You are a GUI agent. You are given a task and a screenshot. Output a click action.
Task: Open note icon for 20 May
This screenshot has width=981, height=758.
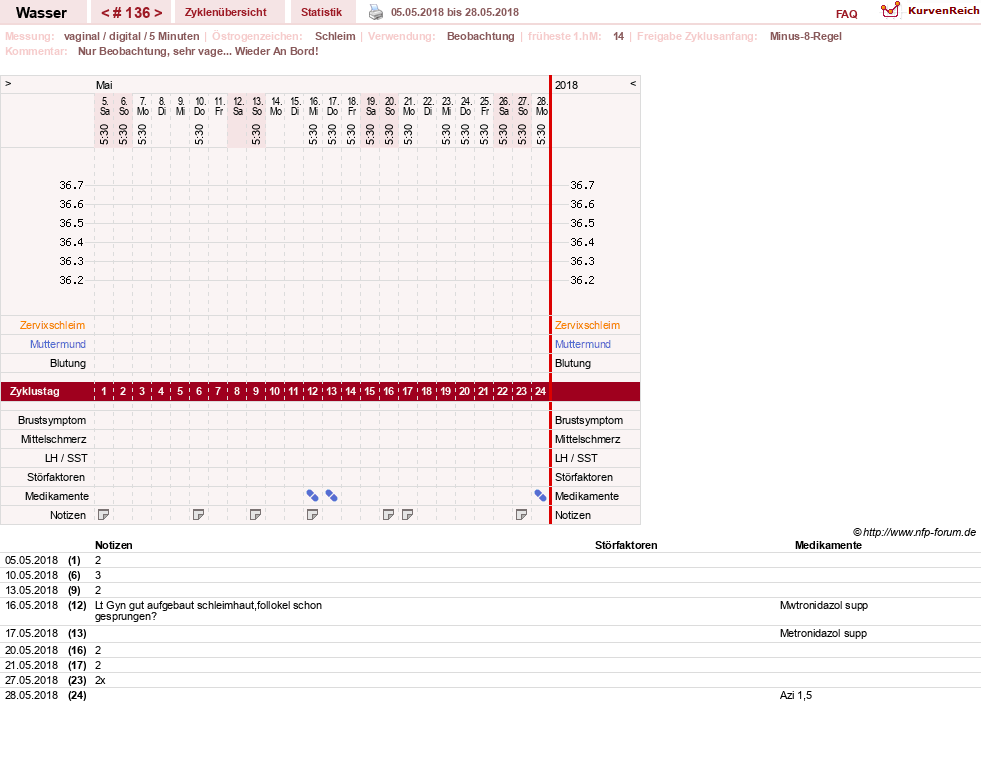(389, 515)
